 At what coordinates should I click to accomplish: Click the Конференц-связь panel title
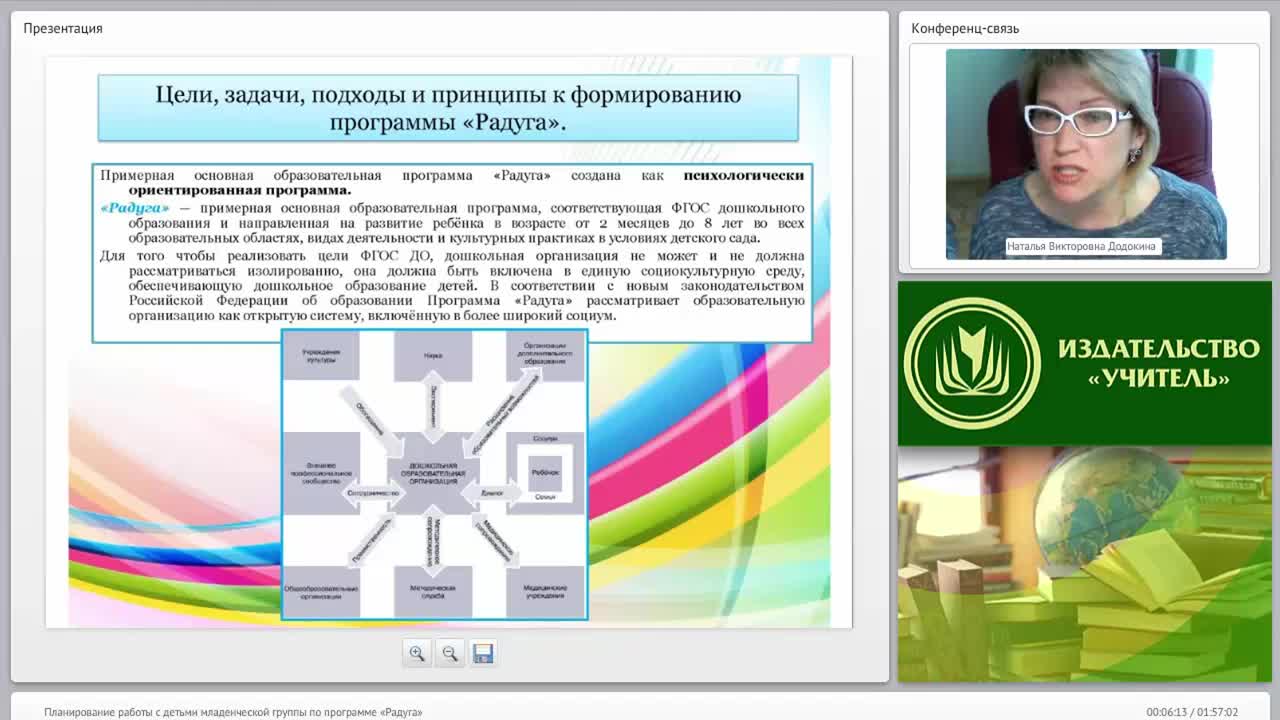pos(965,28)
